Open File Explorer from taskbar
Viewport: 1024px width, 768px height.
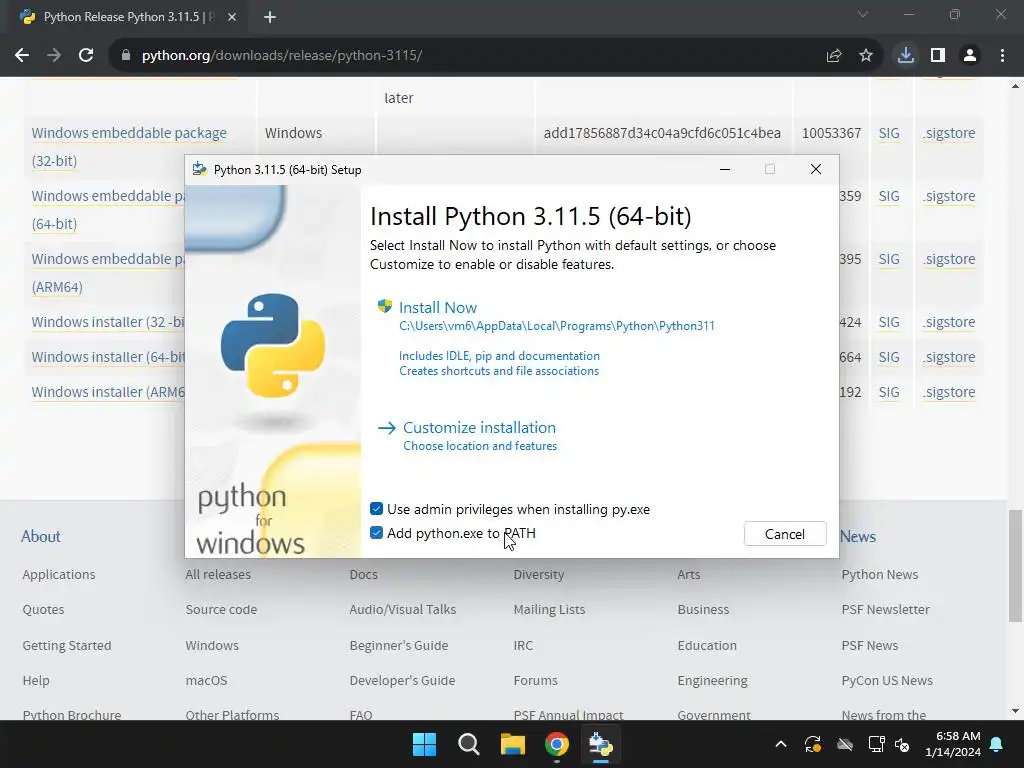tap(513, 744)
